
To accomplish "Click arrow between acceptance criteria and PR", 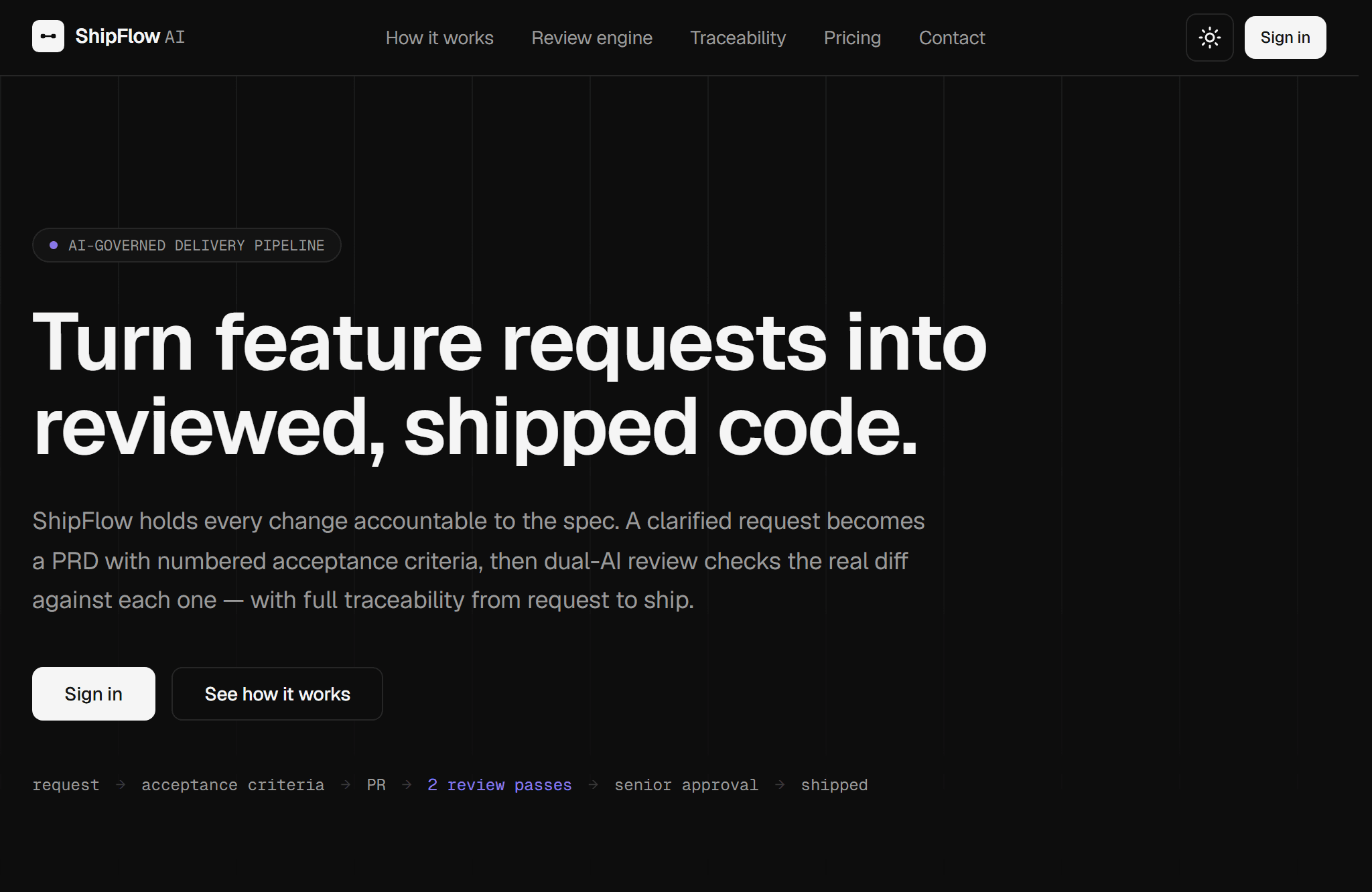I will (346, 784).
